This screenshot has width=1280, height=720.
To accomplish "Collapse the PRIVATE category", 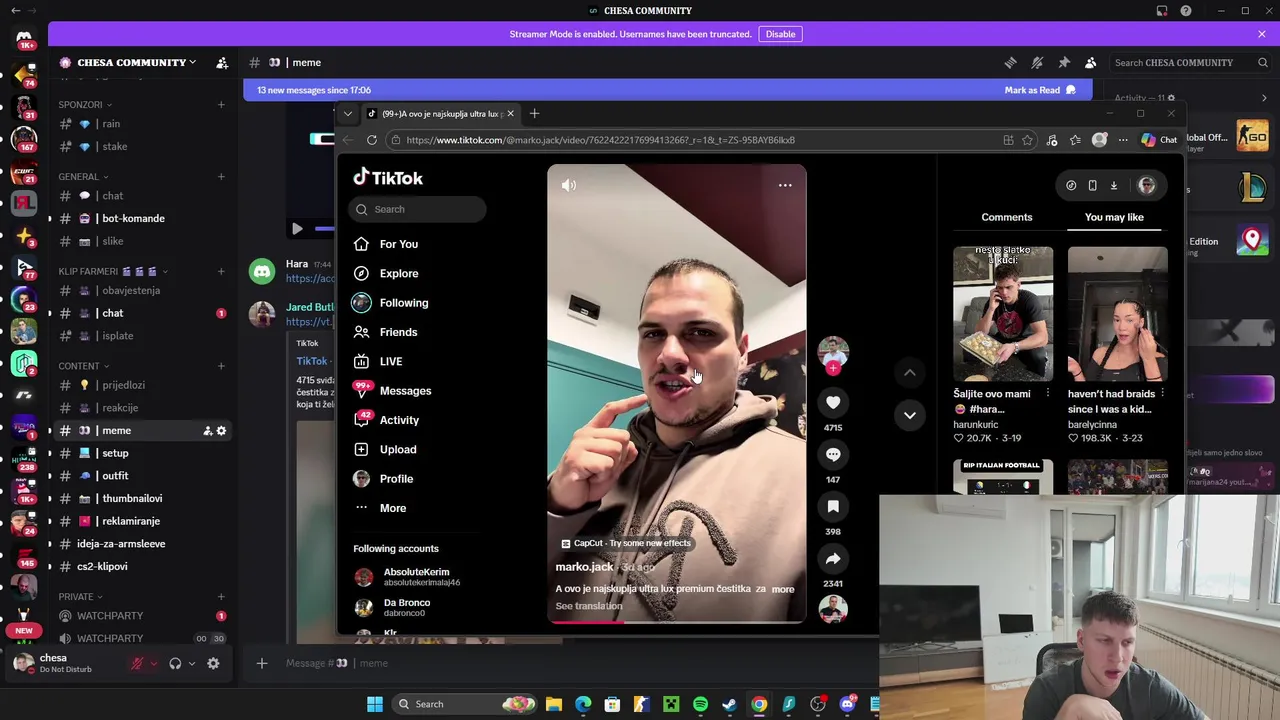I will [80, 596].
